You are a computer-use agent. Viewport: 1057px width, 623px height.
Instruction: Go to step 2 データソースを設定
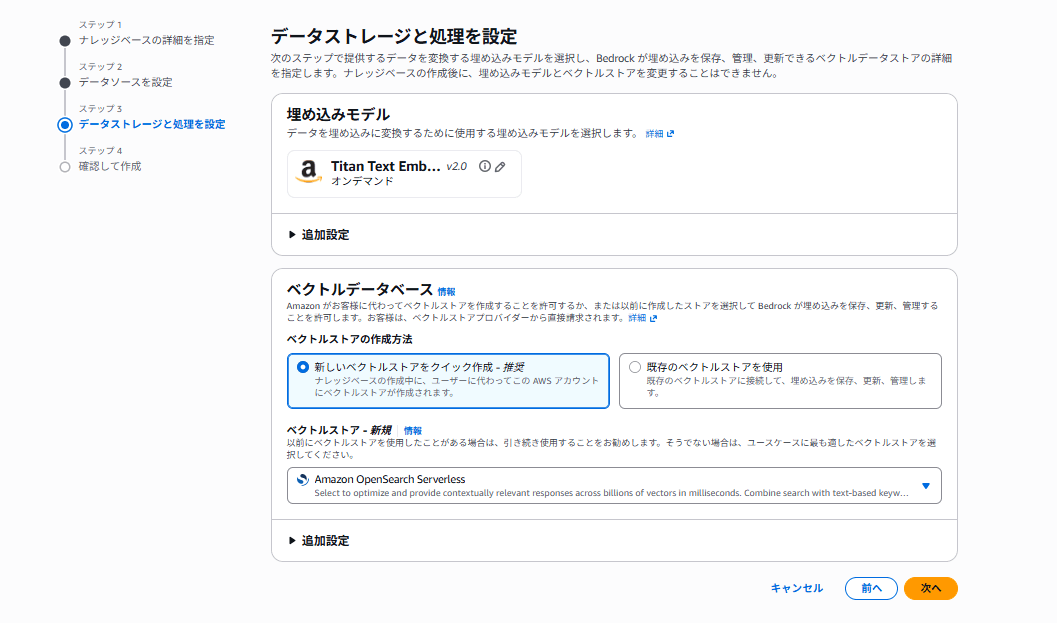coord(125,82)
